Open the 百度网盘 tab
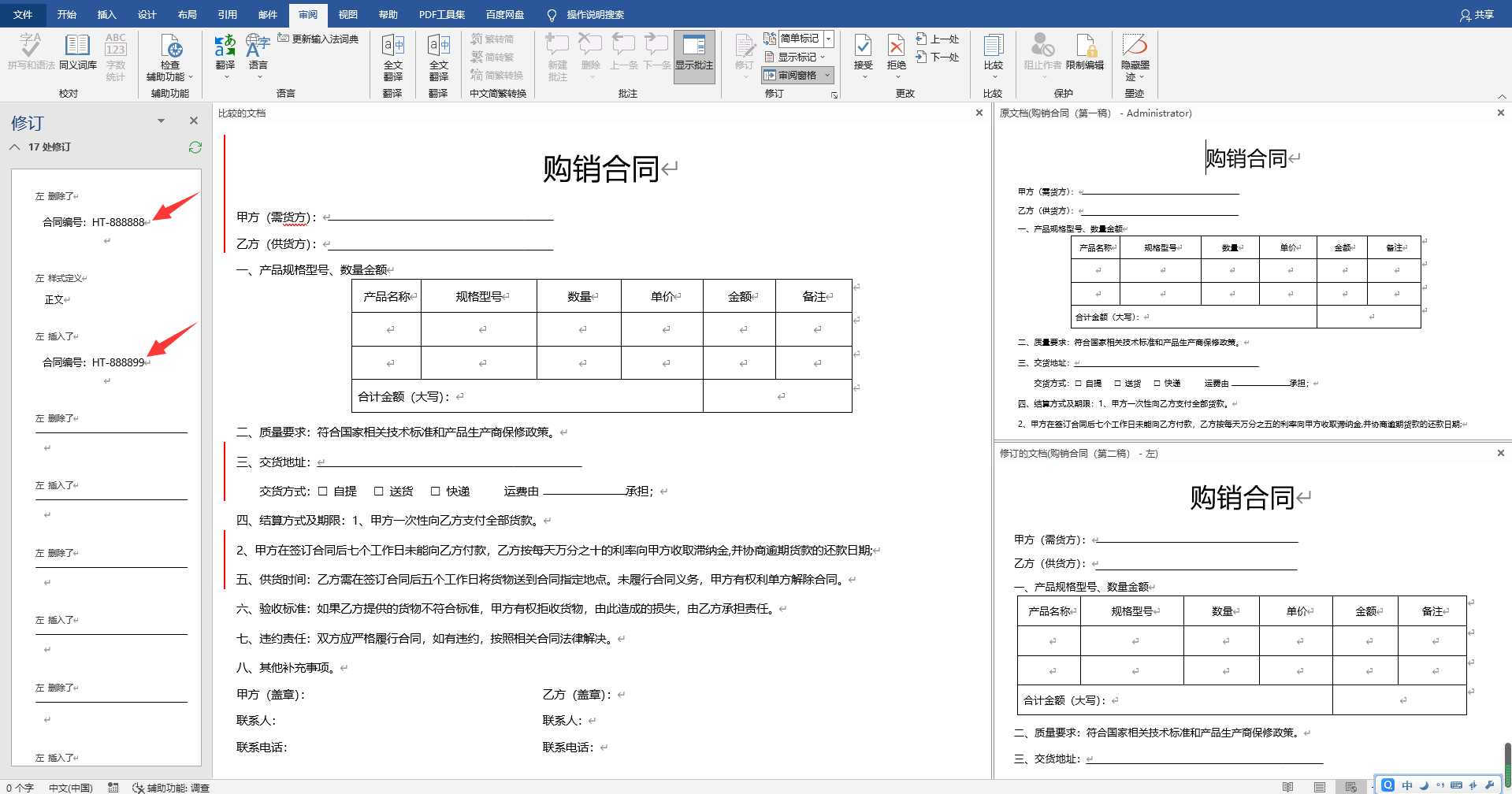1512x794 pixels. pos(505,15)
